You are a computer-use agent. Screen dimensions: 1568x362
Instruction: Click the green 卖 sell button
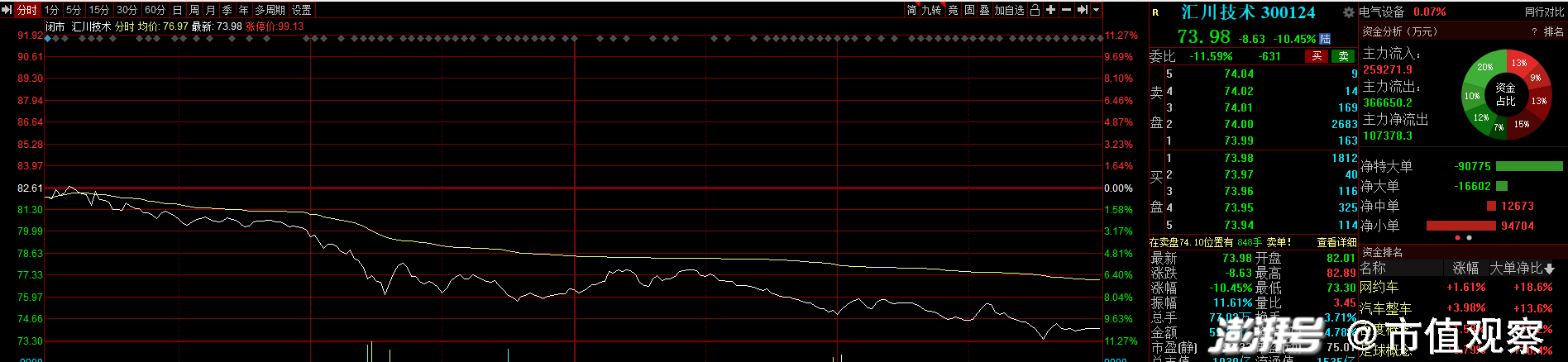(x=1344, y=56)
